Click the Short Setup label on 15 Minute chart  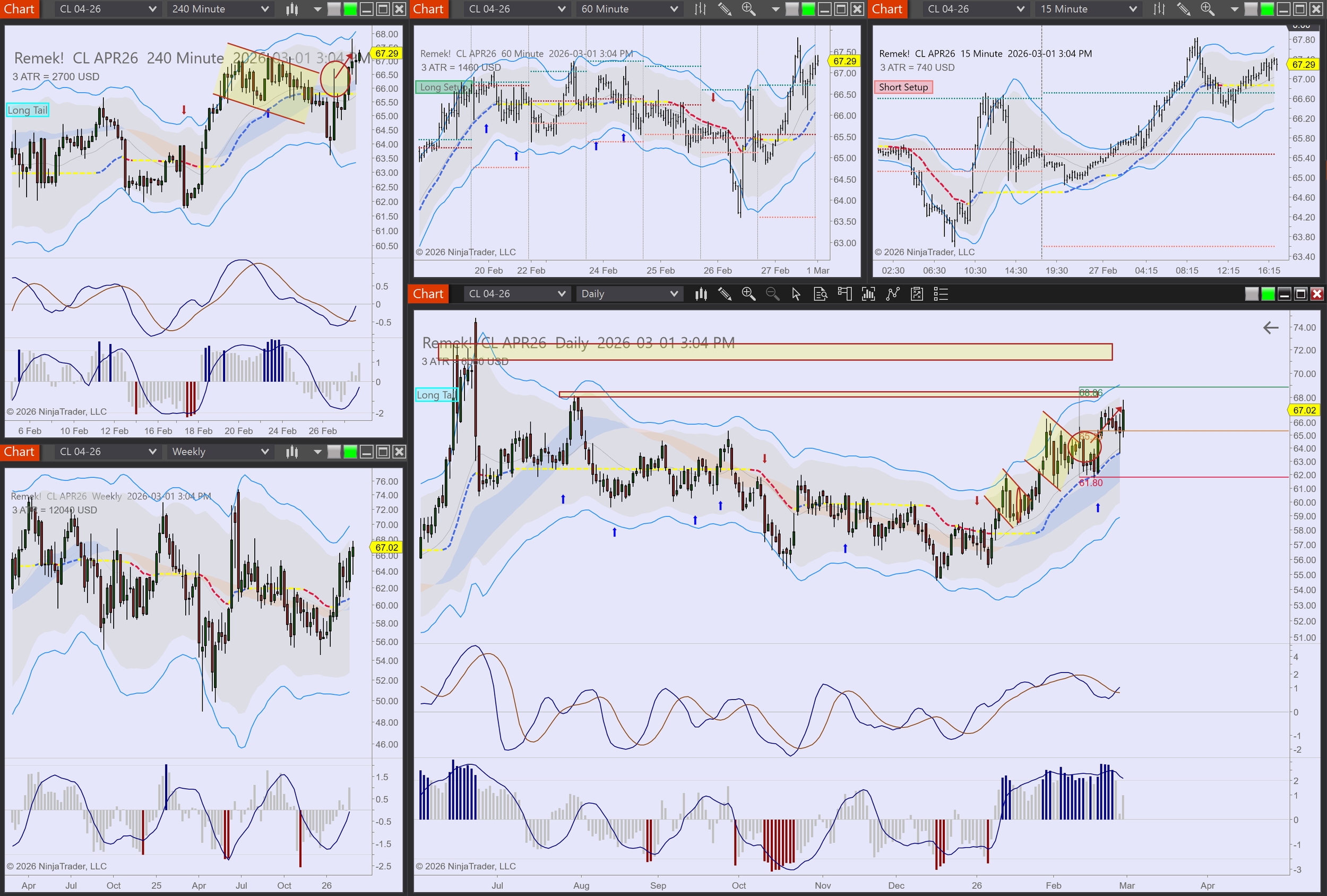[x=903, y=87]
